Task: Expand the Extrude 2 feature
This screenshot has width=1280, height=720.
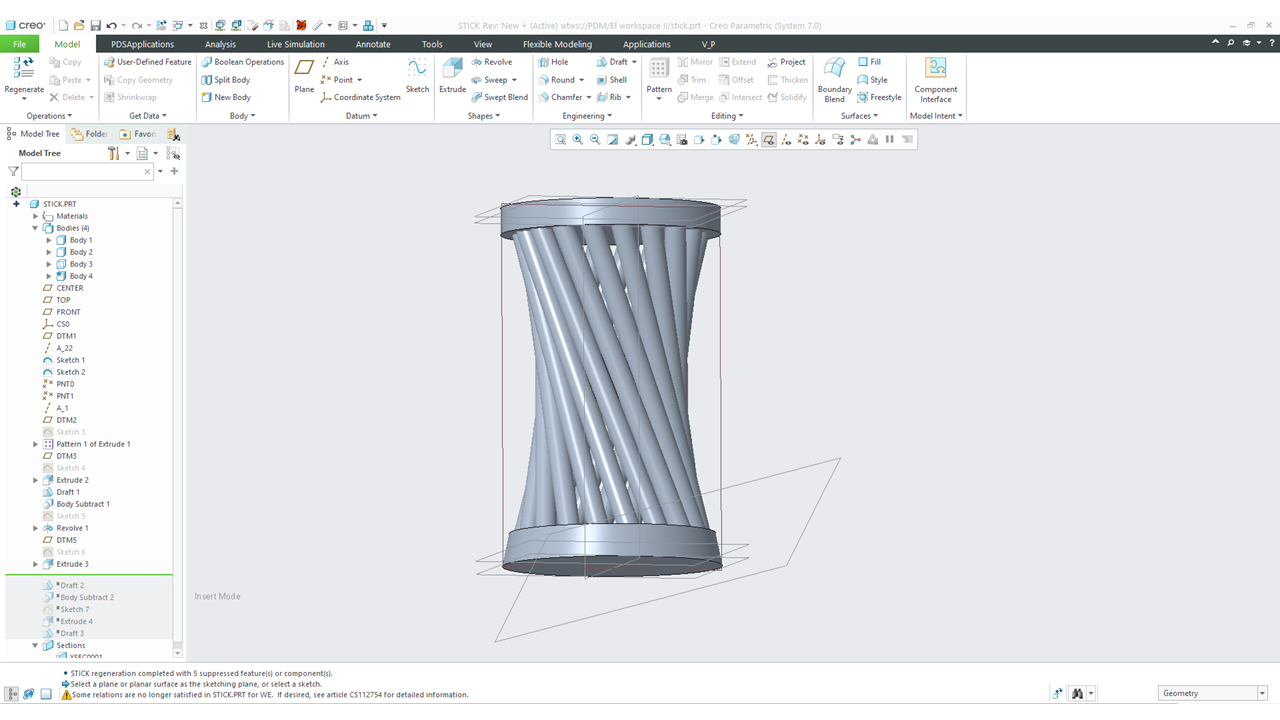Action: (36, 480)
